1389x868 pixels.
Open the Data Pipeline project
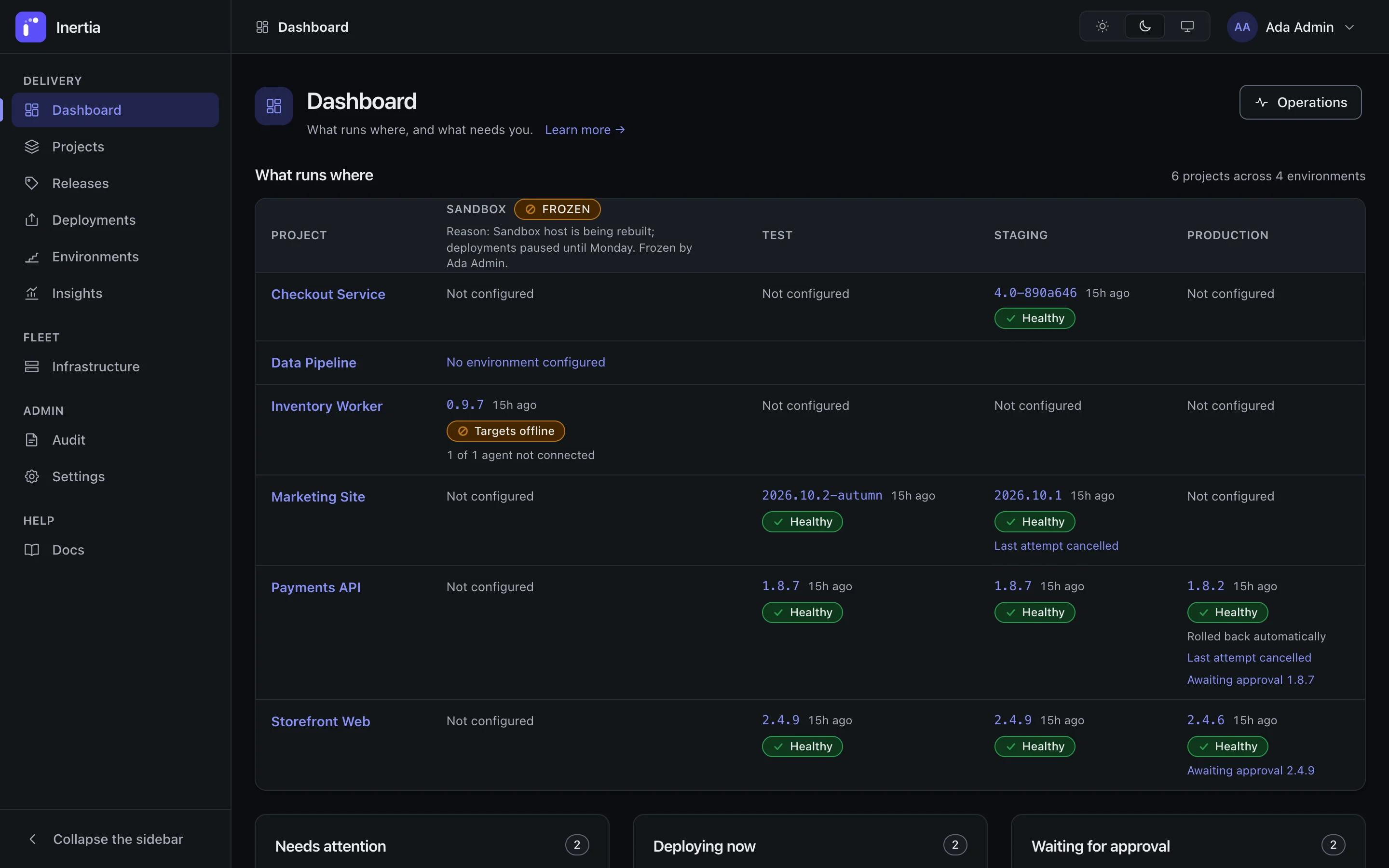(x=313, y=363)
